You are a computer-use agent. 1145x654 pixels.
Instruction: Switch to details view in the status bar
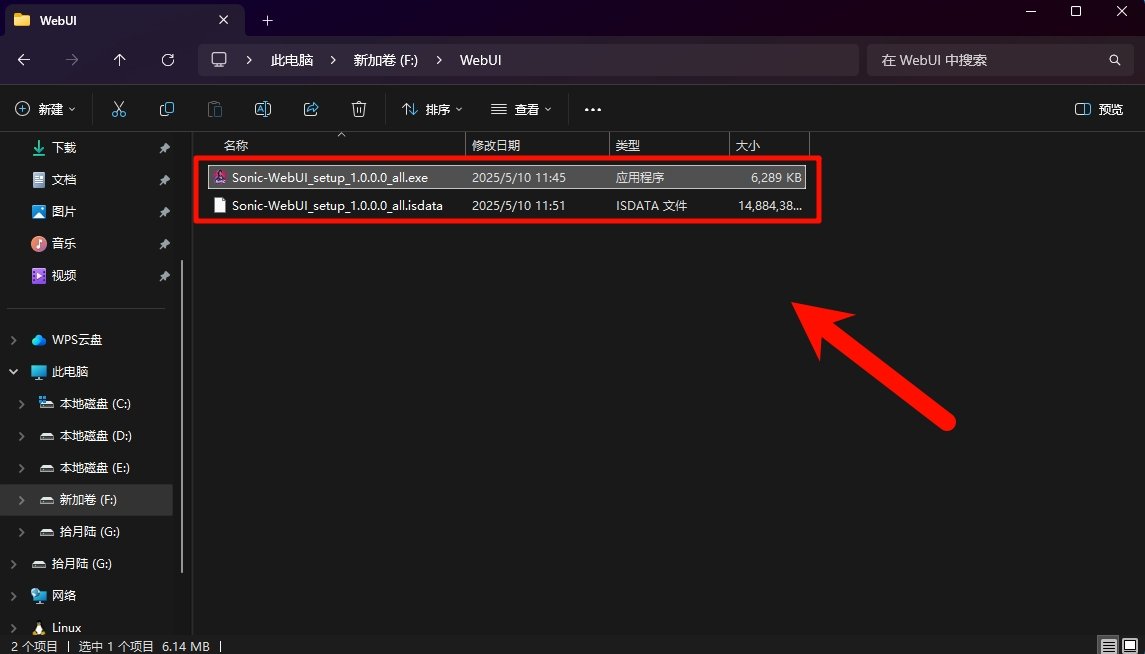(x=1109, y=646)
